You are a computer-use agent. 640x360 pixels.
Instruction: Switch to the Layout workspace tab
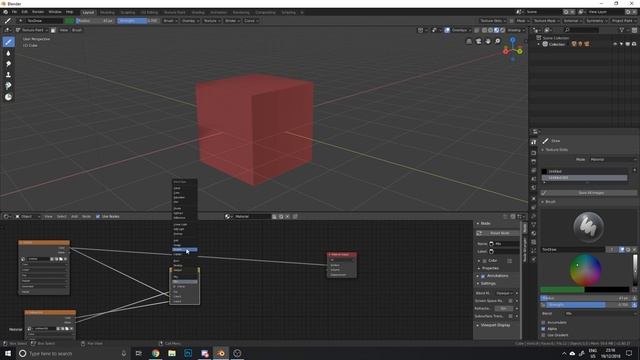(88, 12)
